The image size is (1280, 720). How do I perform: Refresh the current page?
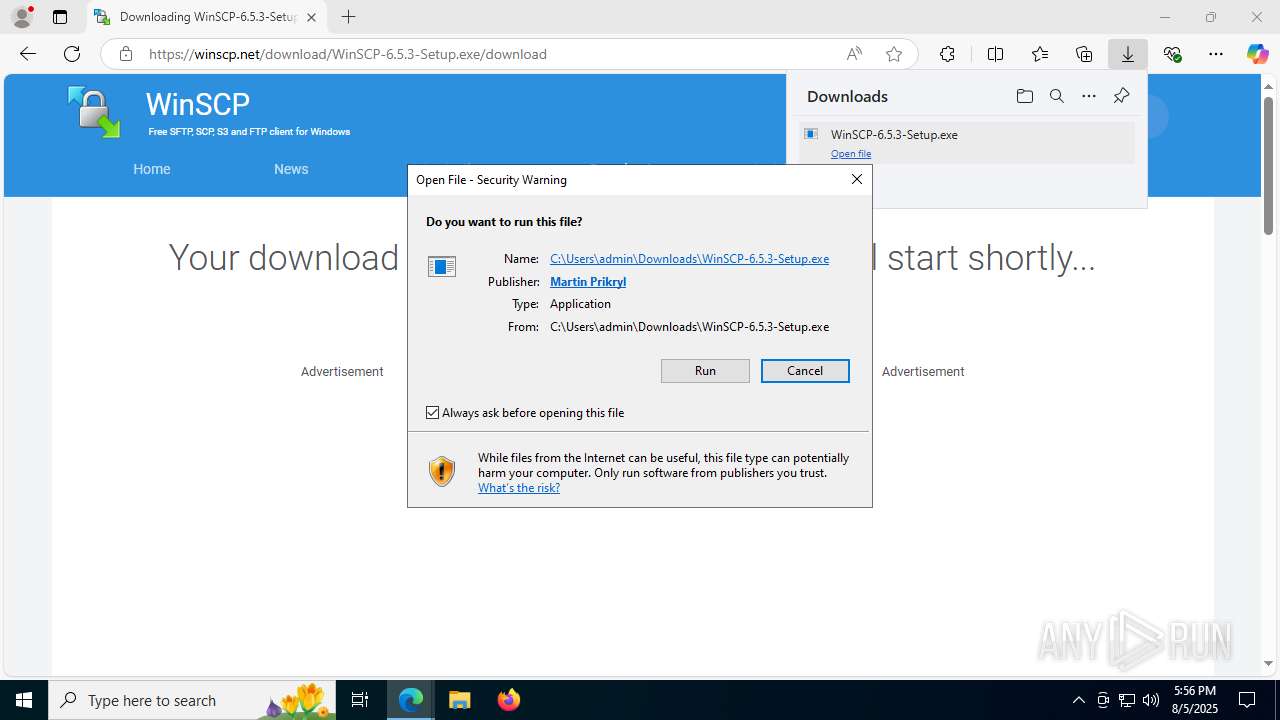(x=72, y=54)
